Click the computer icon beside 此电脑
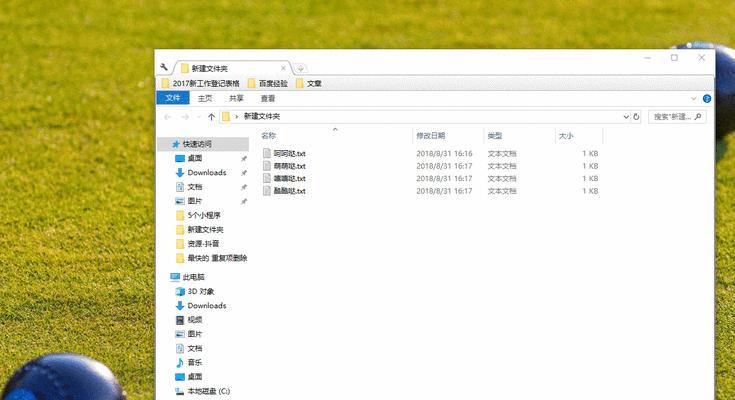Image resolution: width=735 pixels, height=400 pixels. [175, 277]
